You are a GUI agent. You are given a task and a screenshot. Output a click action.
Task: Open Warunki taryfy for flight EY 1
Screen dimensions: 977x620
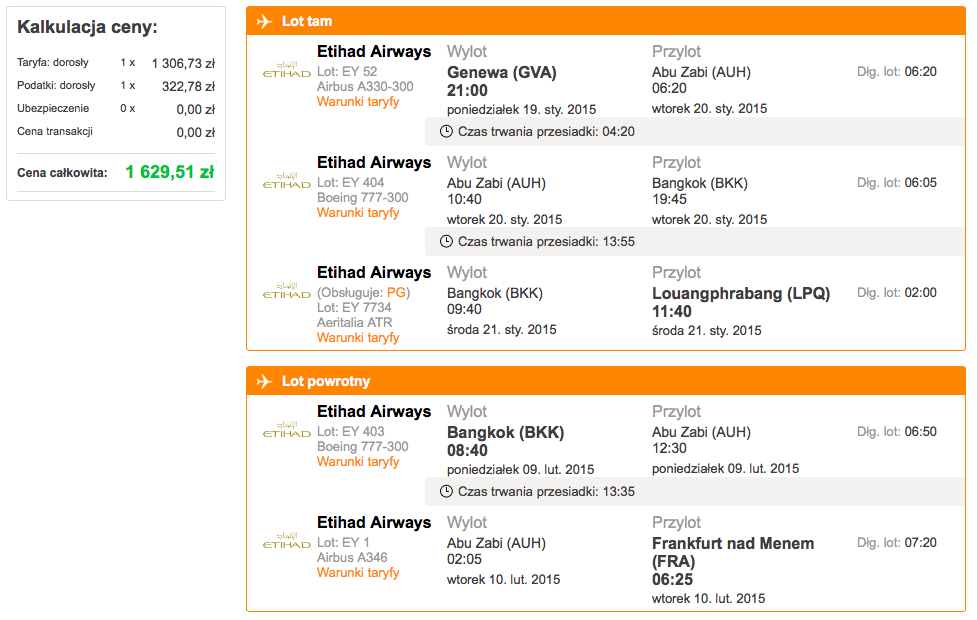[358, 572]
